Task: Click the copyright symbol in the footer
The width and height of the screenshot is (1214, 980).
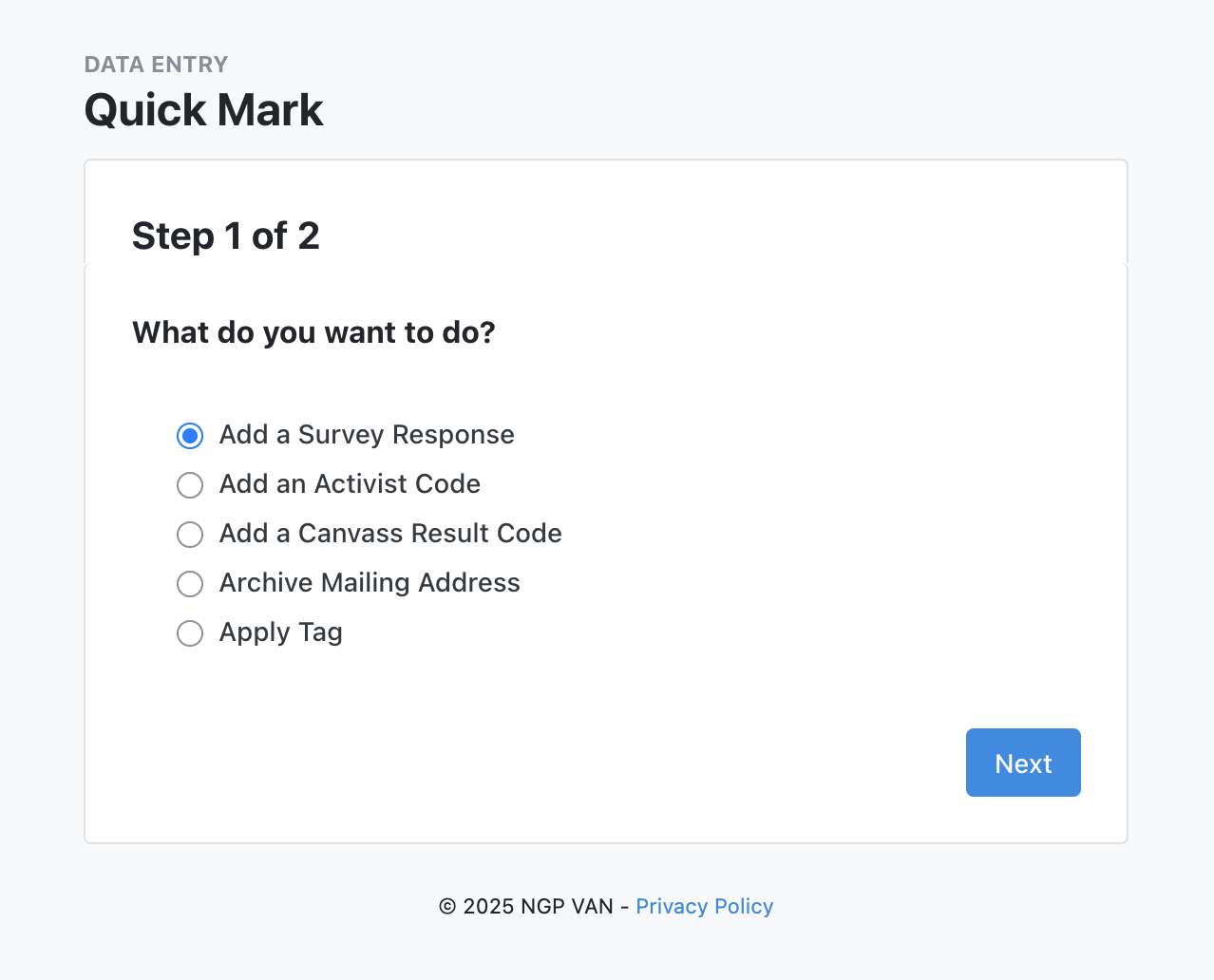Action: coord(447,907)
